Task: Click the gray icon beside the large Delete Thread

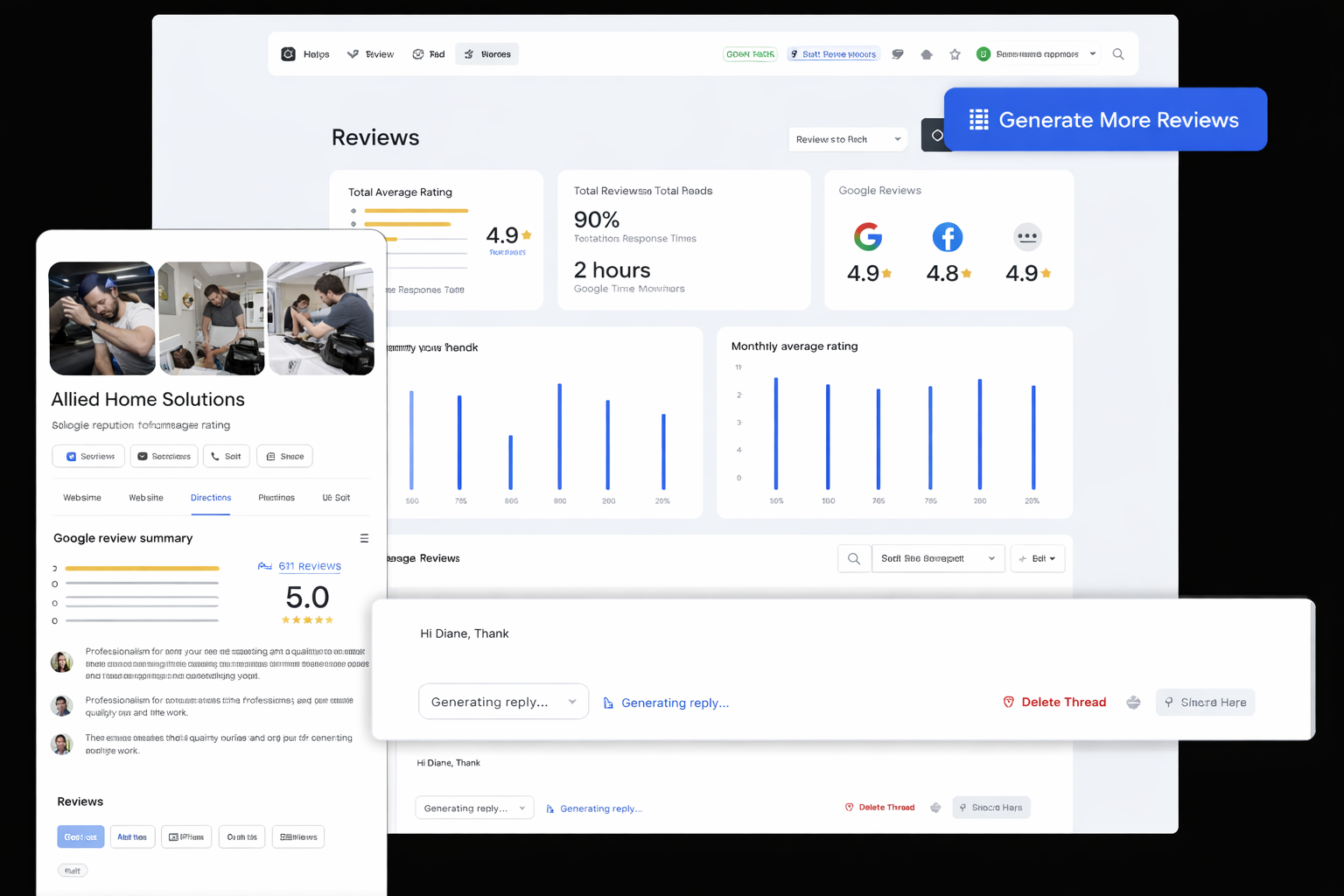Action: tap(1133, 703)
